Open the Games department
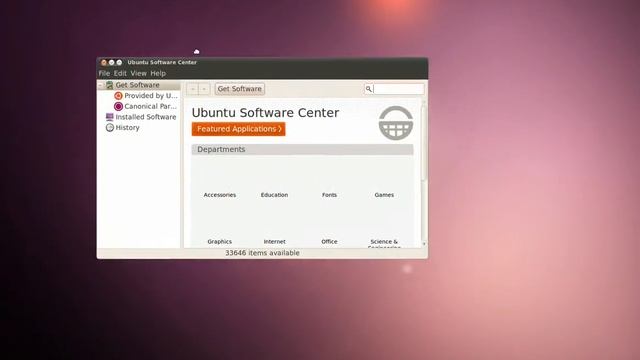The width and height of the screenshot is (640, 360). tap(384, 195)
